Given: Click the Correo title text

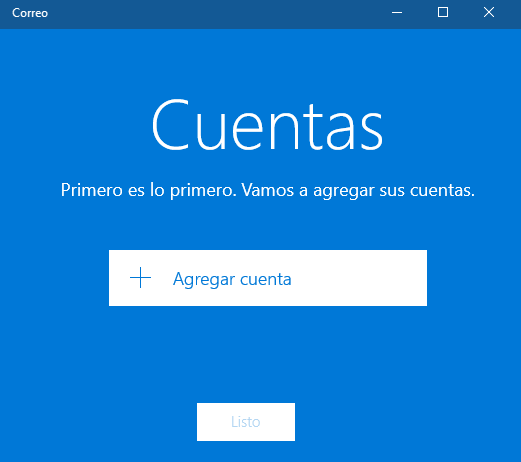Looking at the screenshot, I should tap(30, 13).
